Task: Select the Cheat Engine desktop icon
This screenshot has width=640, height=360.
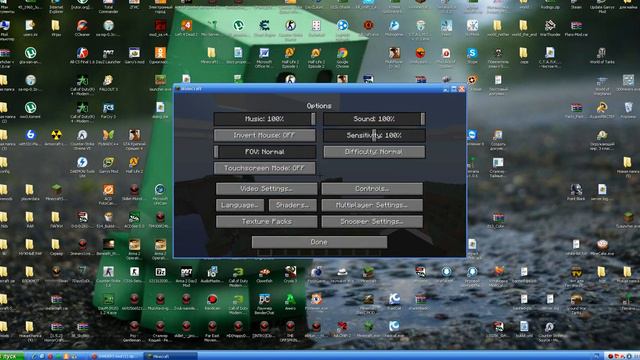Action: (x=264, y=29)
